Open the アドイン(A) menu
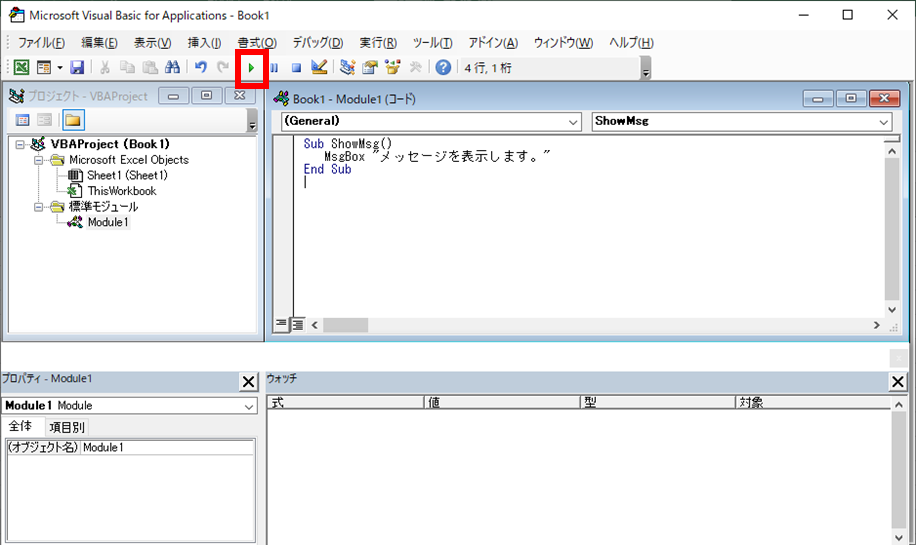Image resolution: width=916 pixels, height=545 pixels. click(x=493, y=43)
